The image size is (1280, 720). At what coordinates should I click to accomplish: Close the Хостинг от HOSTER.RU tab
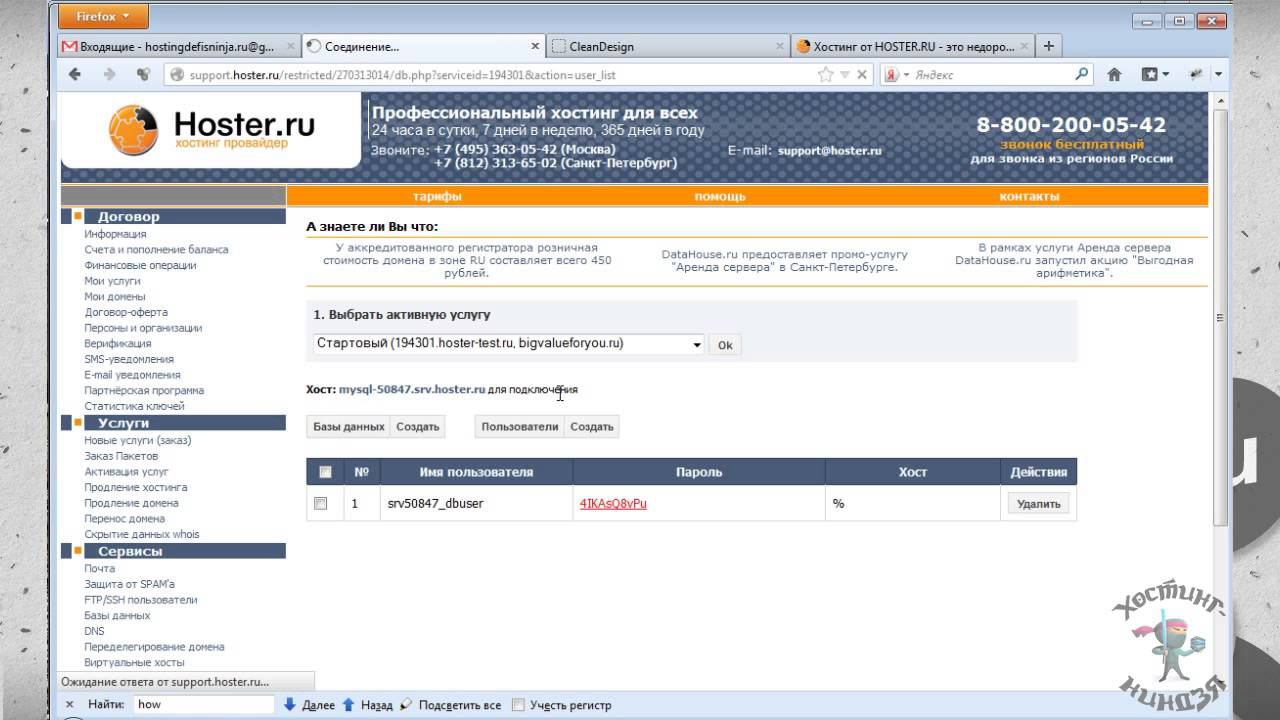tap(1024, 46)
